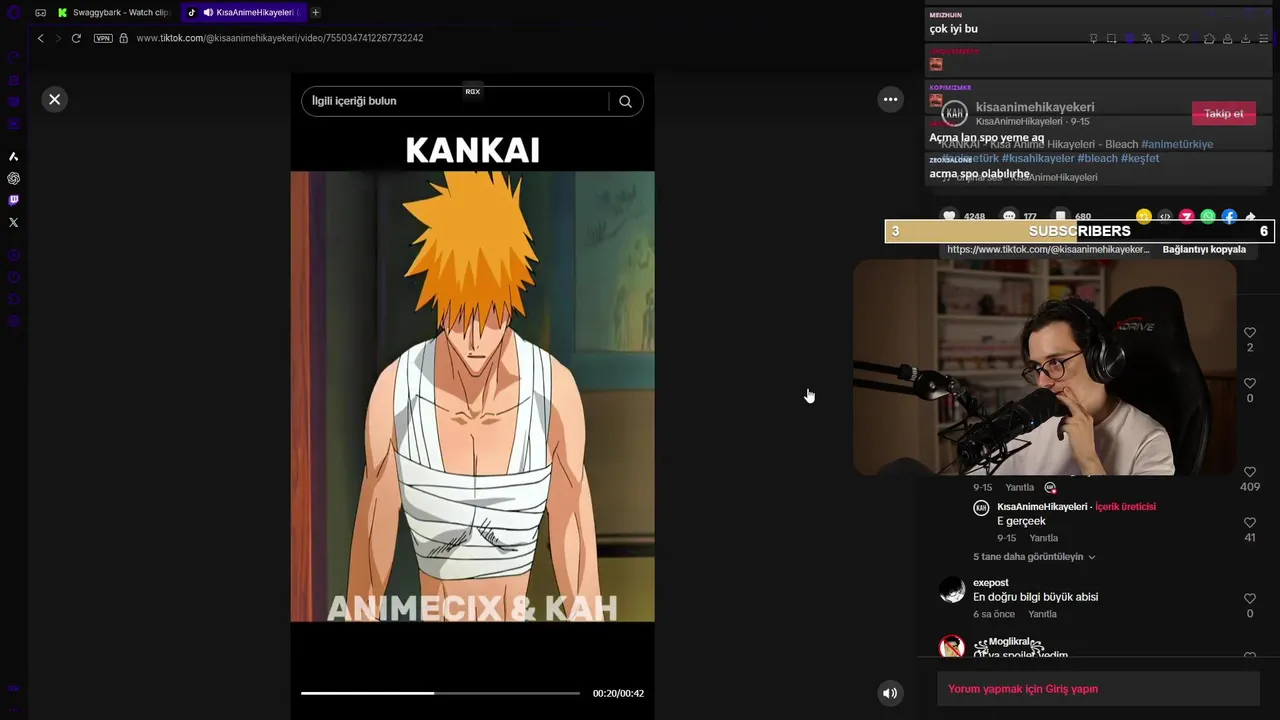1280x720 pixels.
Task: Open the ChatGPT sidebar icon
Action: 13,178
